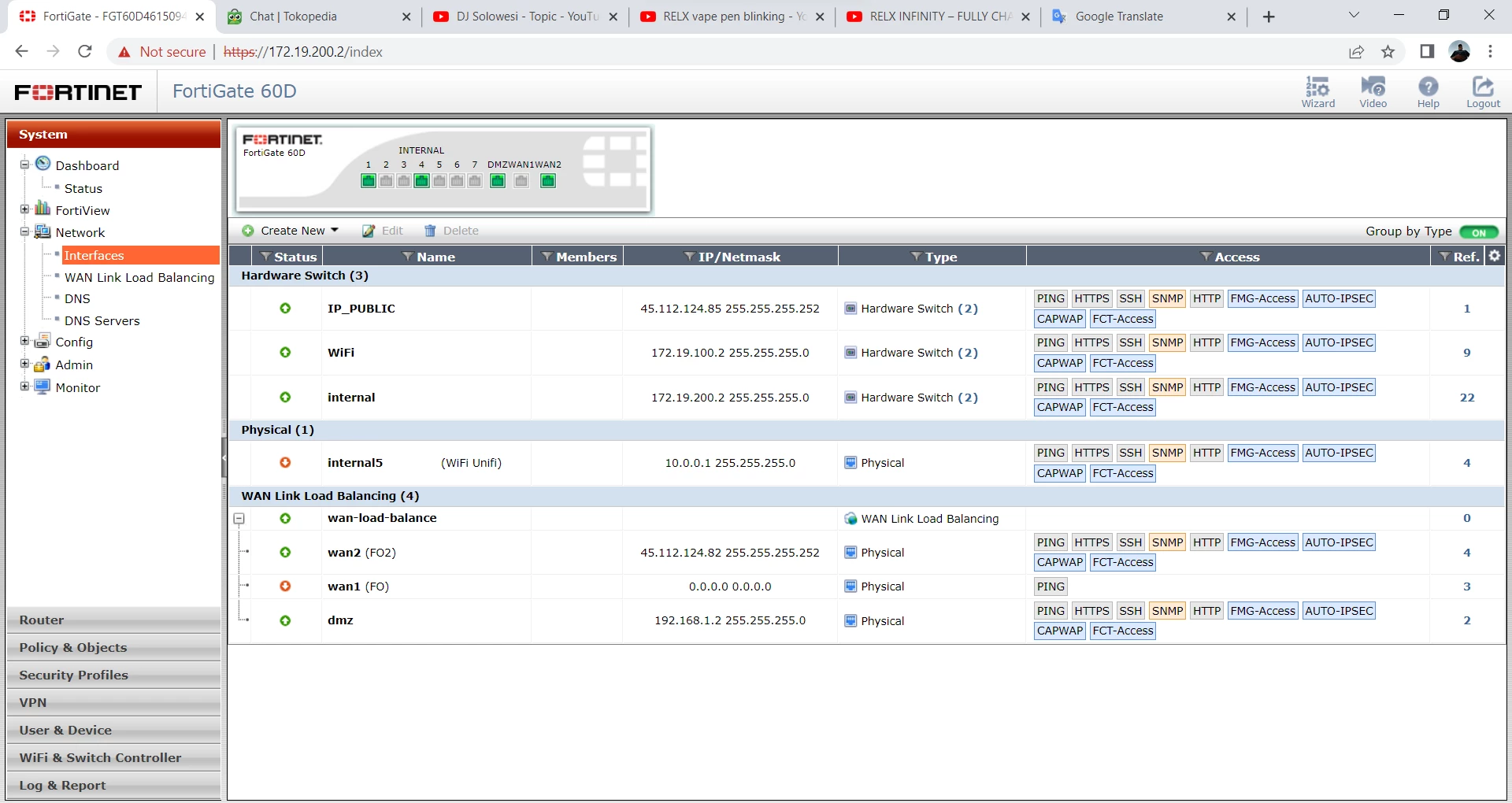Click the Status column filter icon

(x=265, y=257)
